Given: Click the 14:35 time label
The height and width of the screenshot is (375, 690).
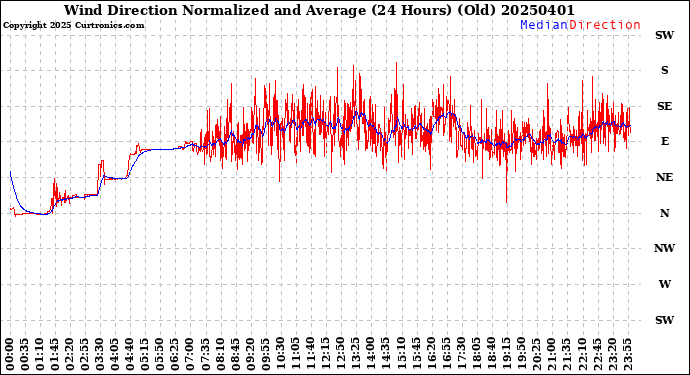Looking at the screenshot, I should [386, 354].
